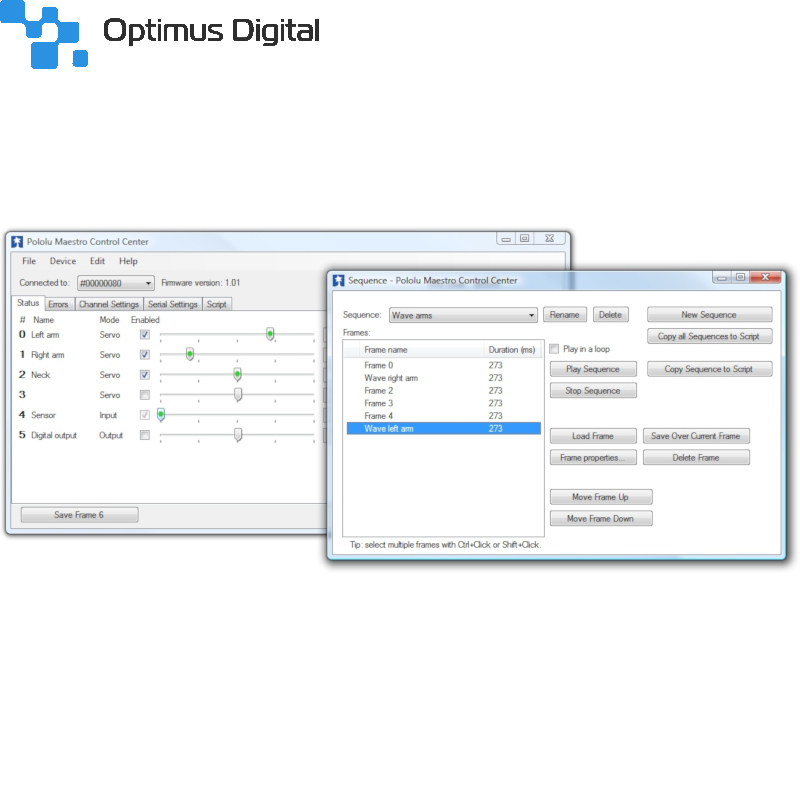Open the Device menu

(x=63, y=261)
